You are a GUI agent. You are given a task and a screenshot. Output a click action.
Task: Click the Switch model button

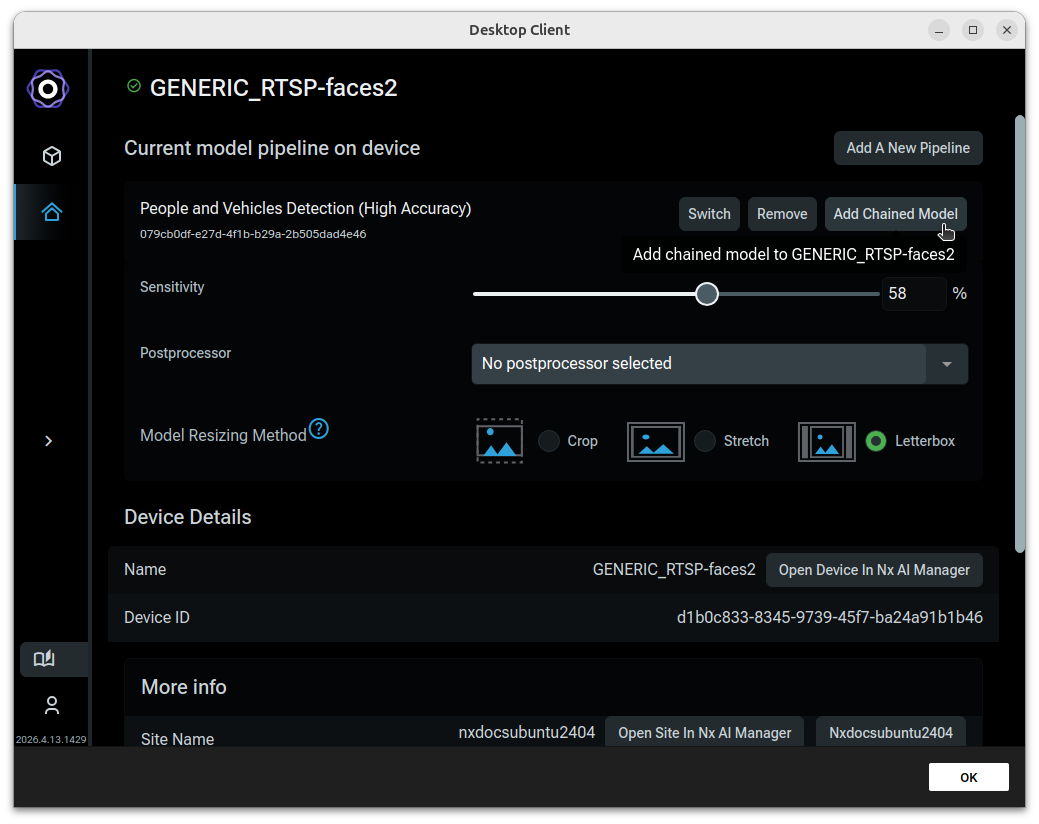pyautogui.click(x=709, y=214)
